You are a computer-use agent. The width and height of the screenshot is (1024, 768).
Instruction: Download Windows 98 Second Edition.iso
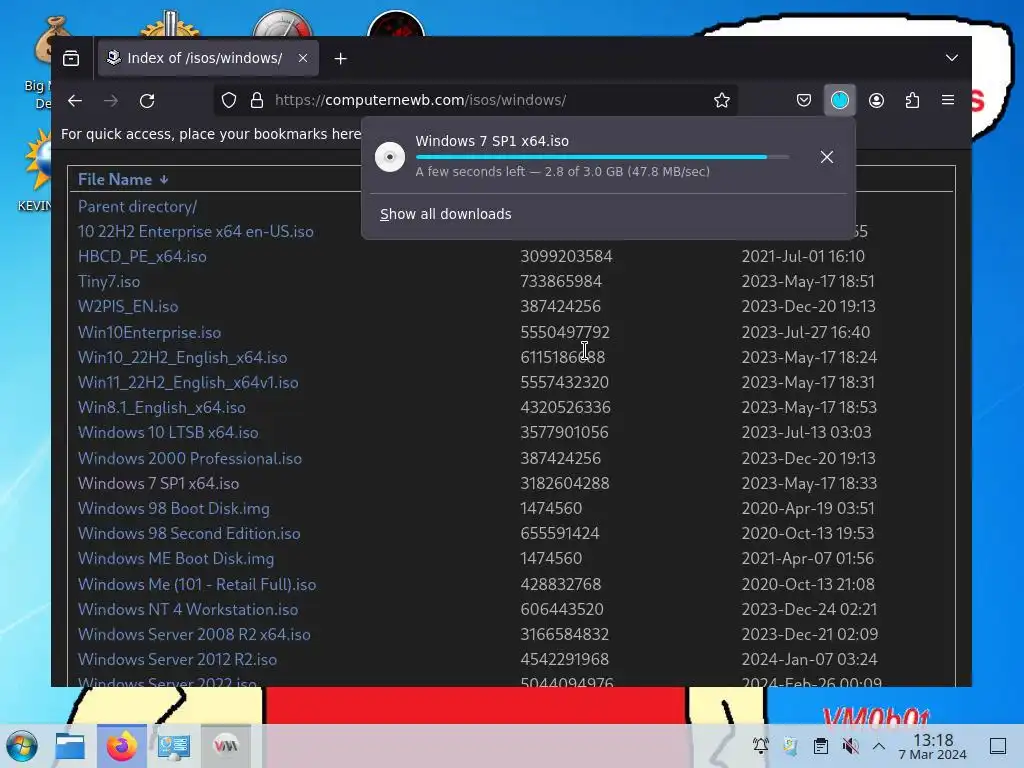point(189,534)
